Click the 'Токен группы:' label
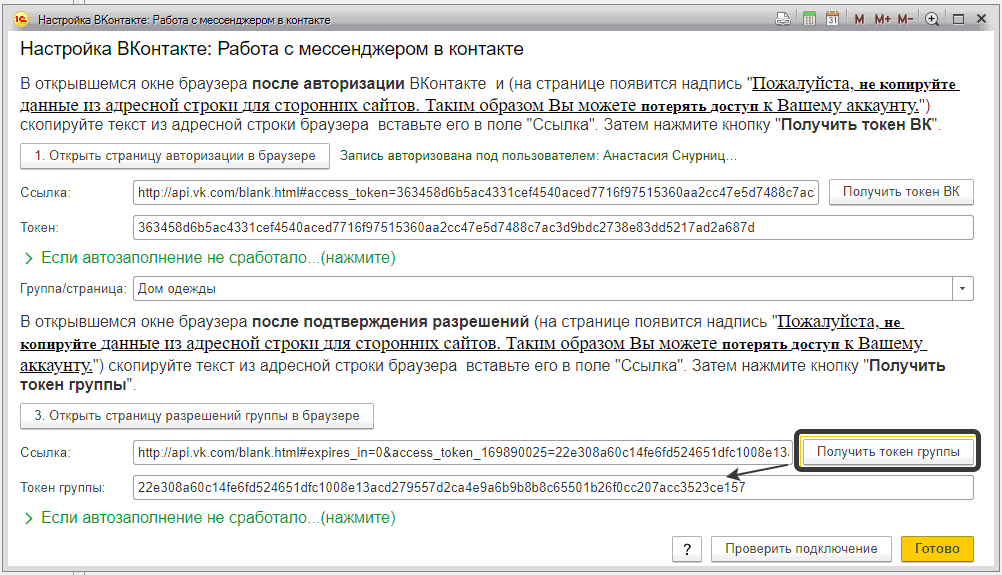The image size is (1002, 575). 63,488
